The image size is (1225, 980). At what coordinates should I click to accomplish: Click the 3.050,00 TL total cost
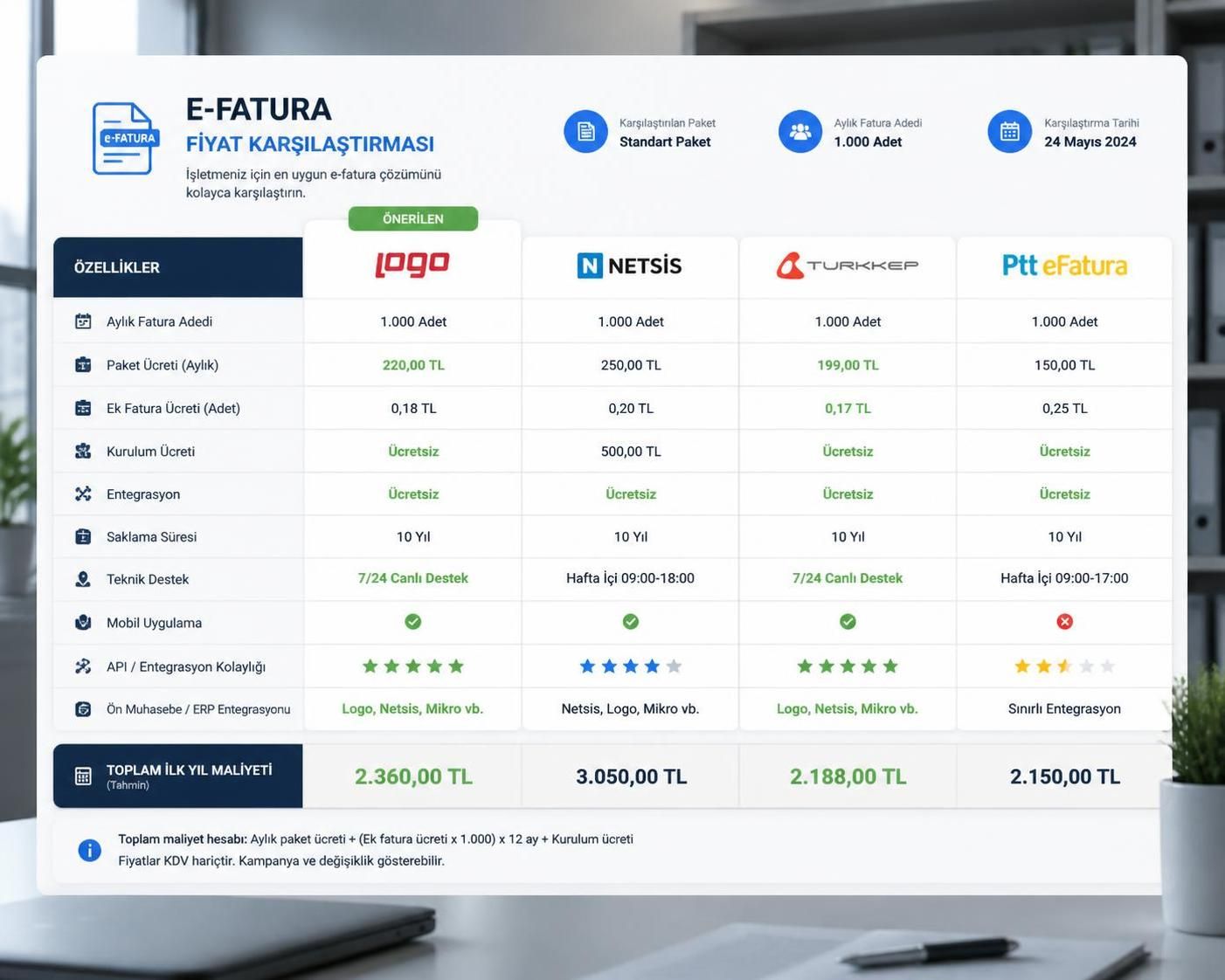pyautogui.click(x=631, y=776)
